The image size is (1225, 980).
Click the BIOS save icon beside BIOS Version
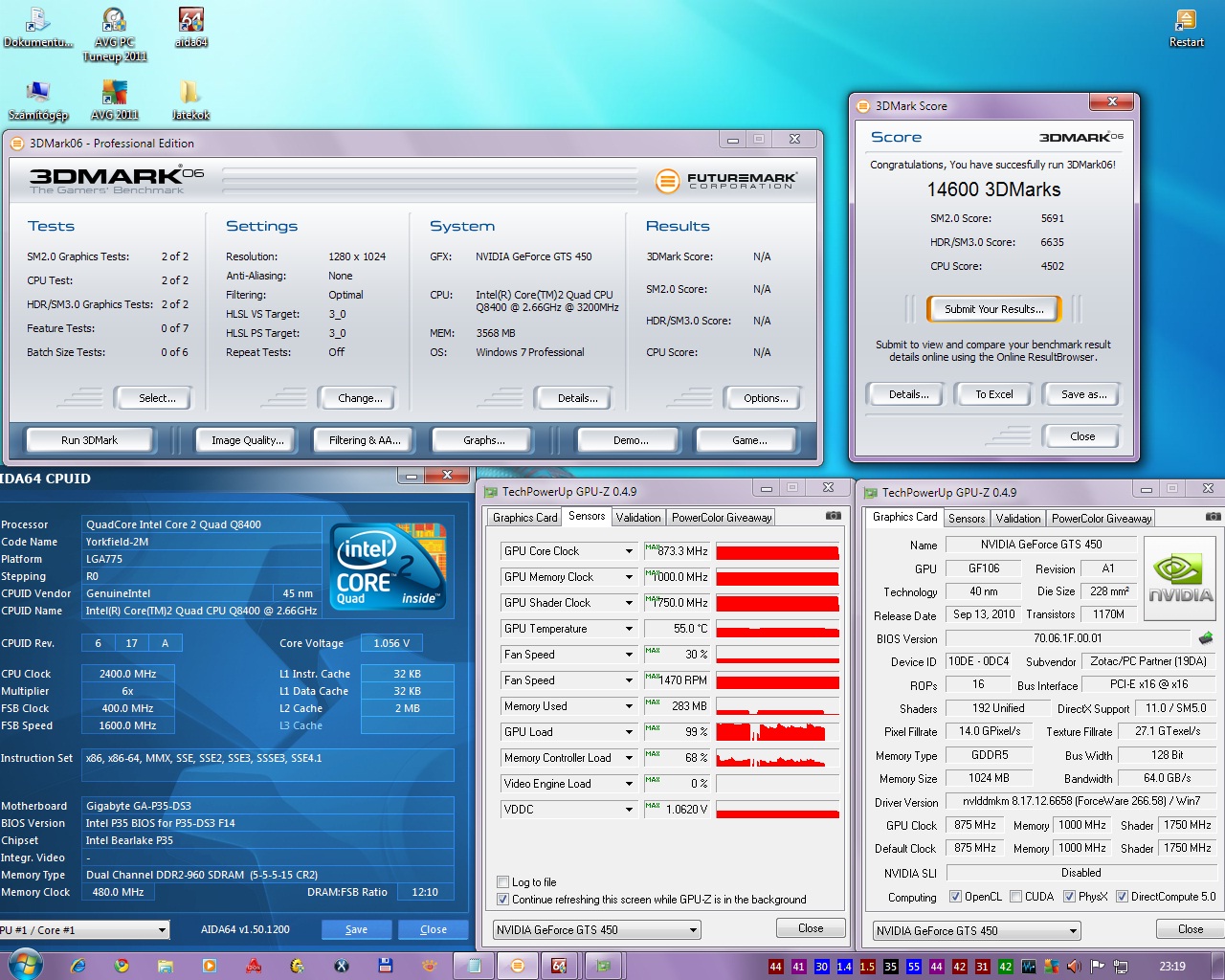(x=1206, y=638)
